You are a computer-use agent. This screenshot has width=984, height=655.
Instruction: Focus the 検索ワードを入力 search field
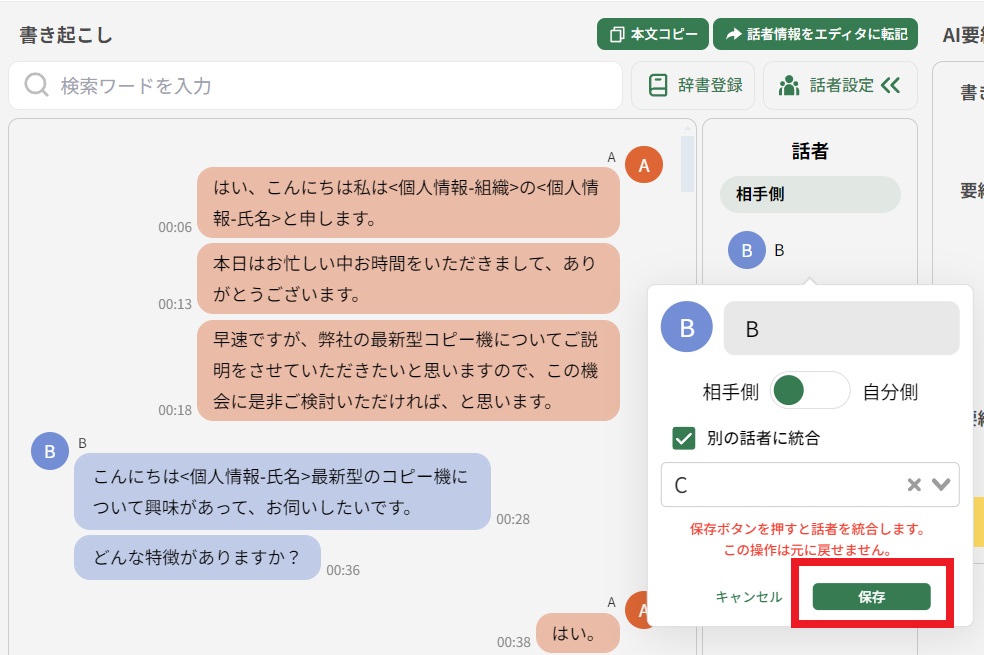click(315, 85)
